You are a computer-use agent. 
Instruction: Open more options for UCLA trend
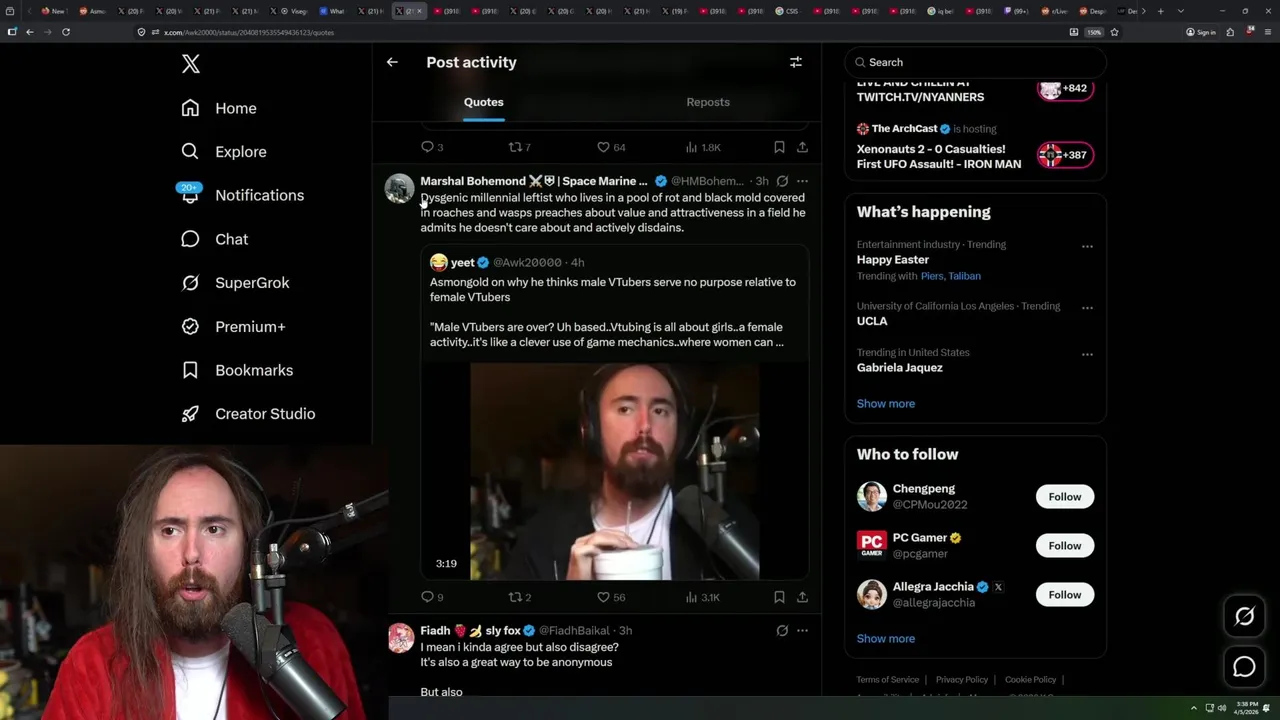(1087, 307)
